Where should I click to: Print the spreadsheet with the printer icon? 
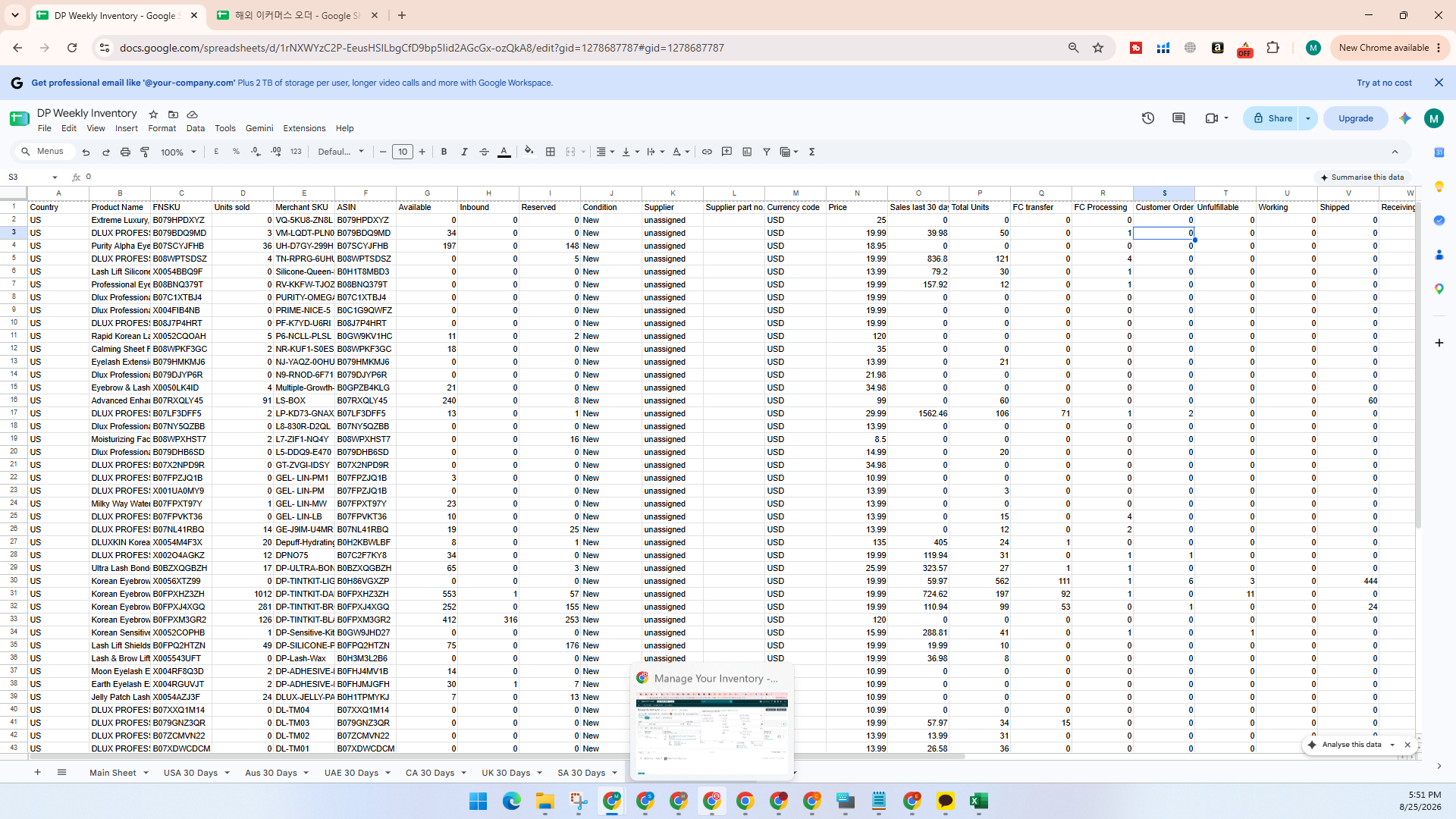(x=125, y=152)
